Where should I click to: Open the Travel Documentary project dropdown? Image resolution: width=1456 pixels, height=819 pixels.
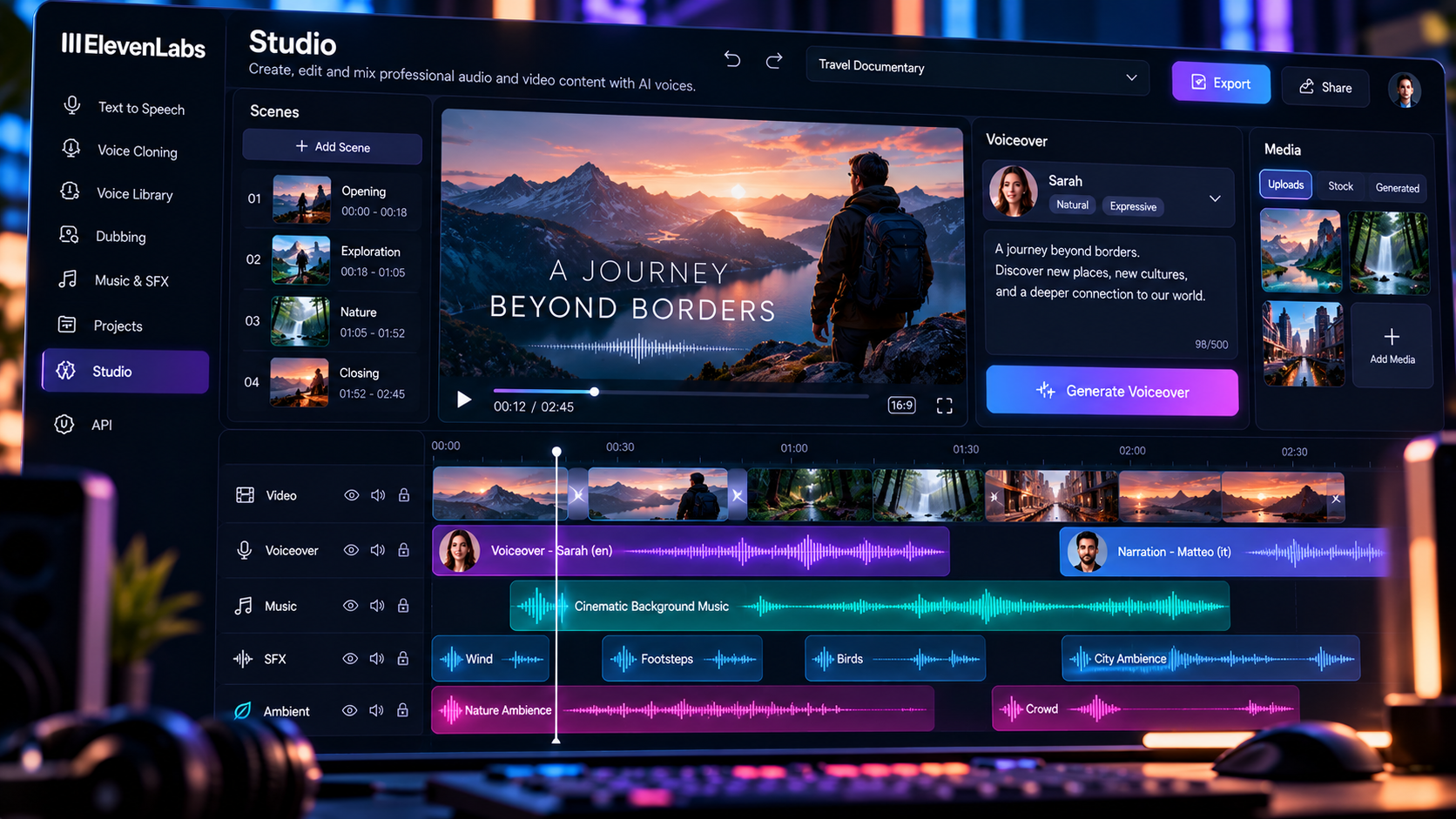pos(978,71)
